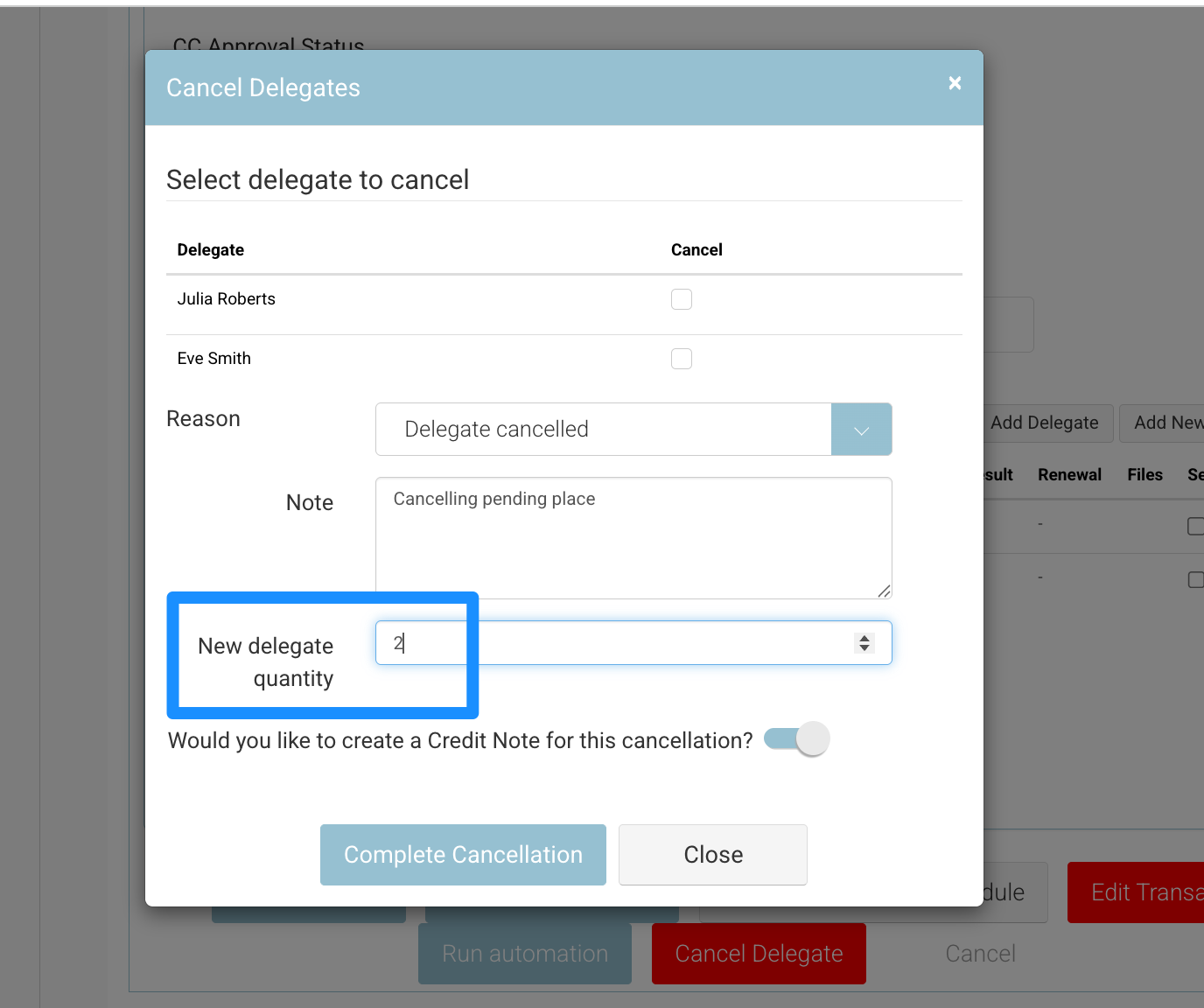Select Eve Smith's cancel checkbox
Viewport: 1204px width, 1008px height.
[x=681, y=359]
